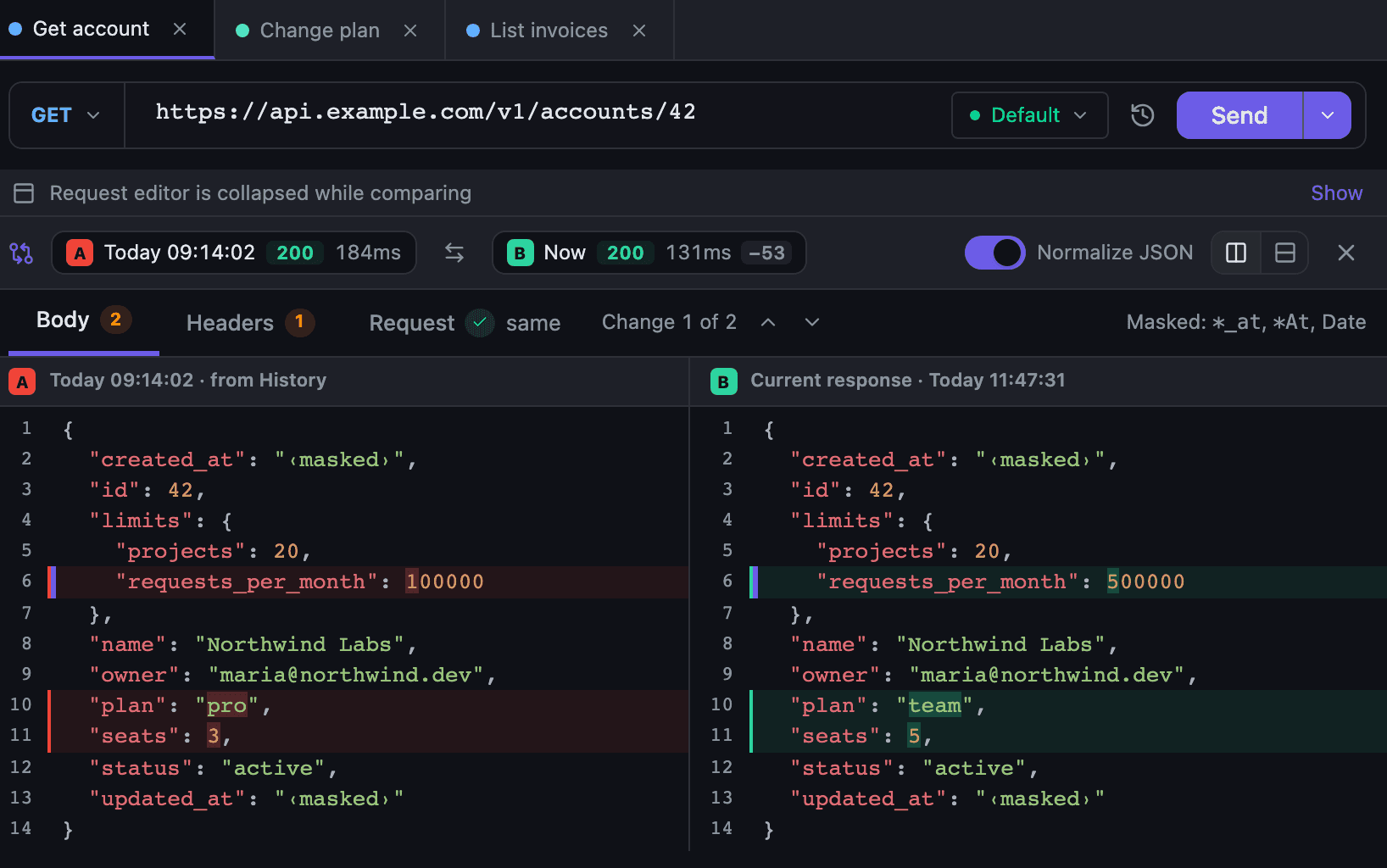Switch to side-by-side diff layout
The width and height of the screenshot is (1387, 868).
click(1236, 253)
